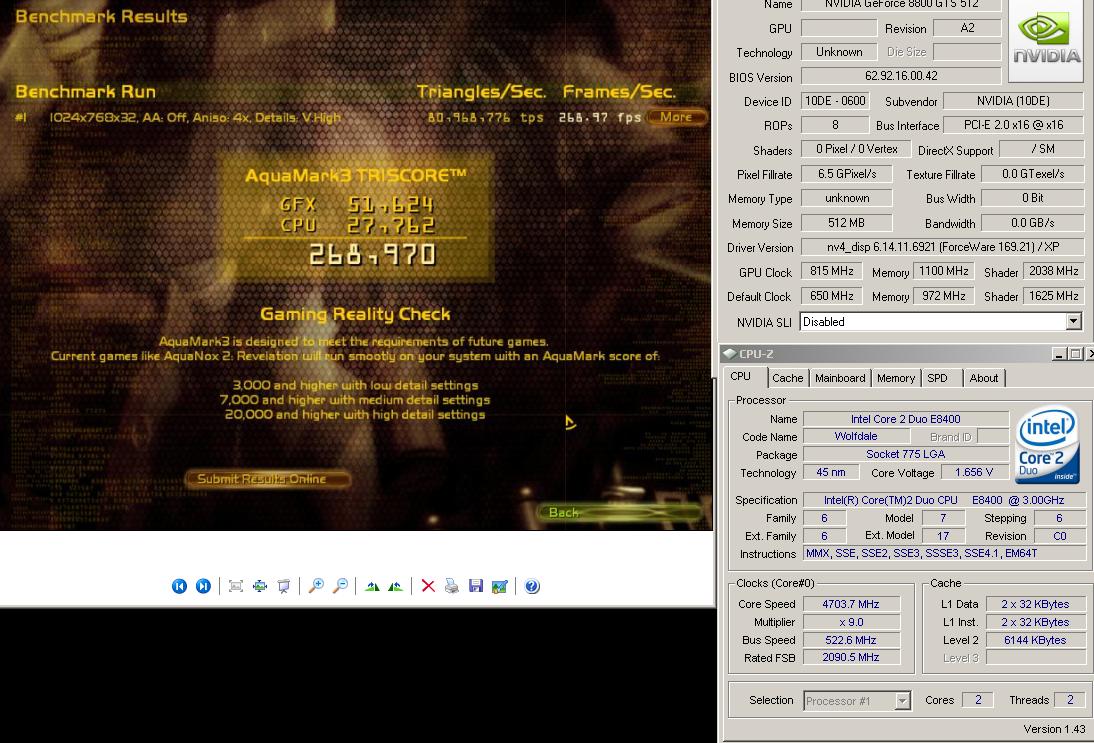Open the Cache tab
This screenshot has height=743, width=1094.
click(x=788, y=378)
